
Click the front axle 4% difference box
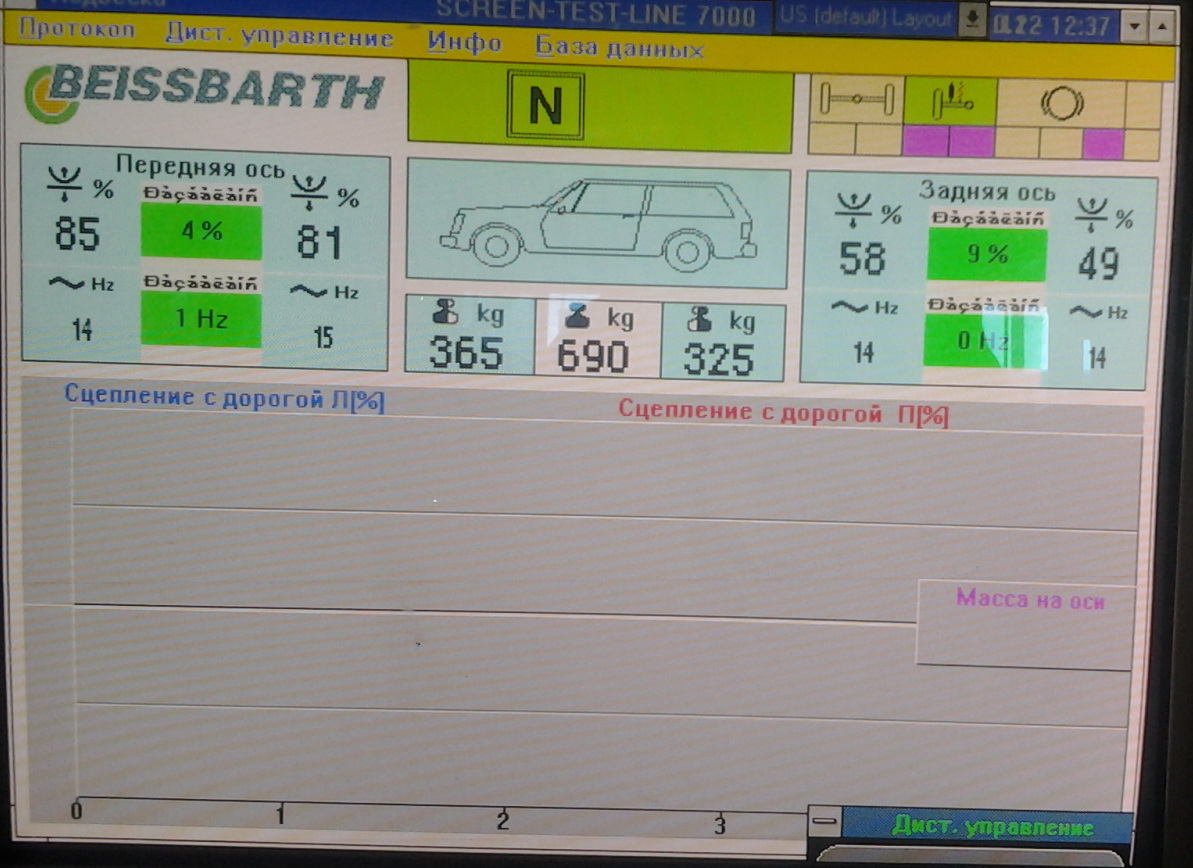pos(201,232)
